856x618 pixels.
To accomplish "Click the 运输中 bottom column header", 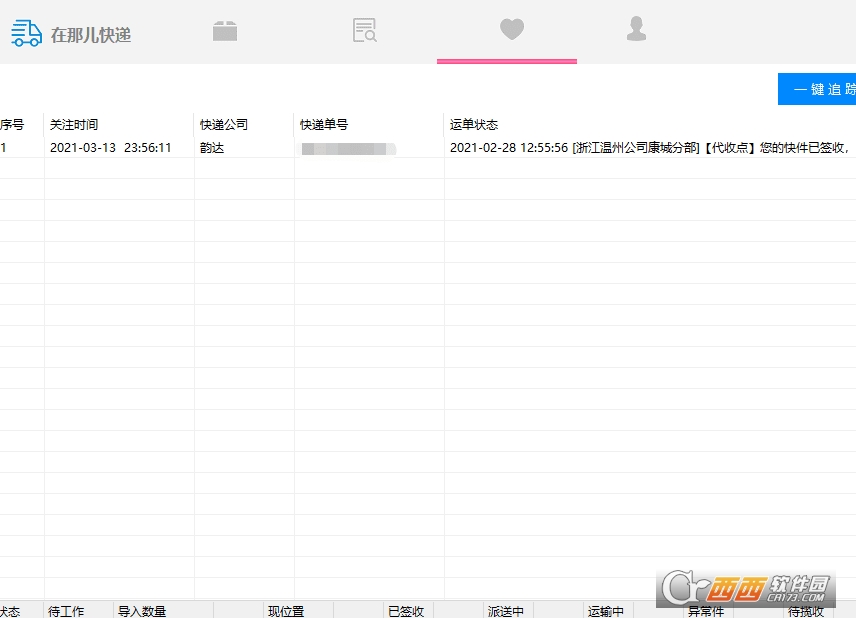I will [606, 611].
